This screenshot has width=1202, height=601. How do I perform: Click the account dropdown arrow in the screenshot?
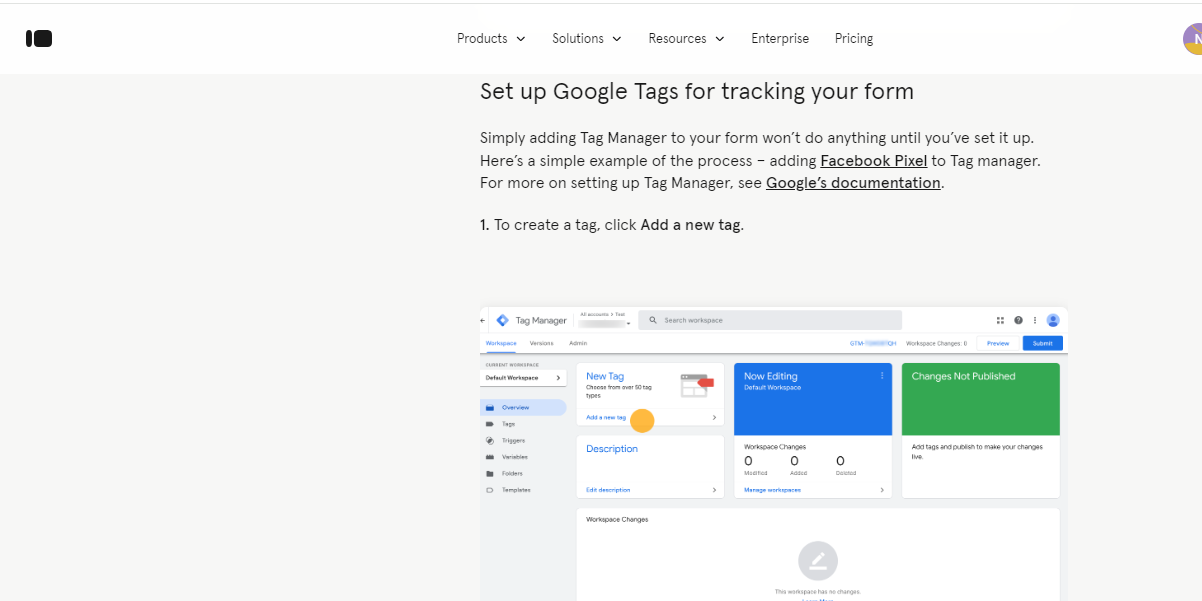tap(628, 324)
